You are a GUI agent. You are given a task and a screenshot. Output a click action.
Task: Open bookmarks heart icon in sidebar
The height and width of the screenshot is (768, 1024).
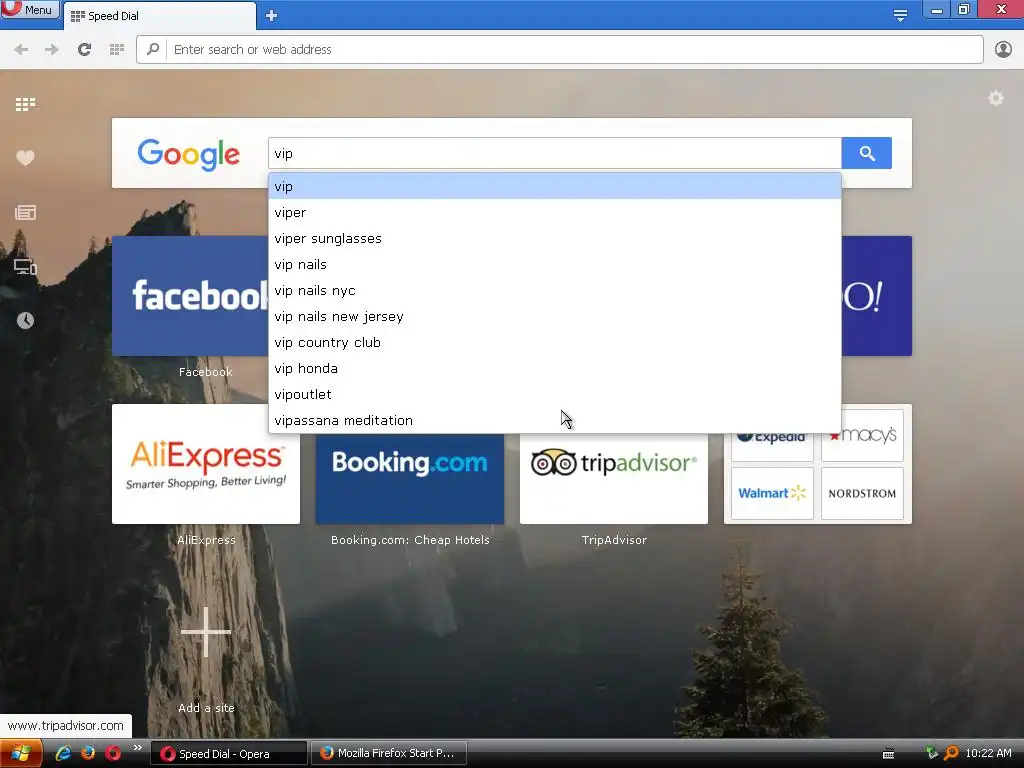(x=25, y=158)
